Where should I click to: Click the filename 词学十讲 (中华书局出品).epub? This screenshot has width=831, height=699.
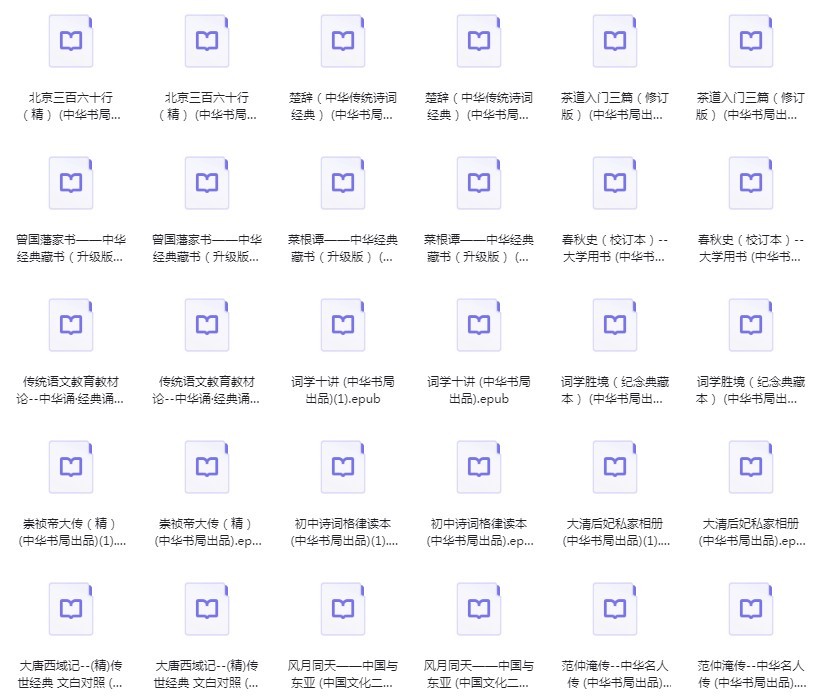pos(479,390)
